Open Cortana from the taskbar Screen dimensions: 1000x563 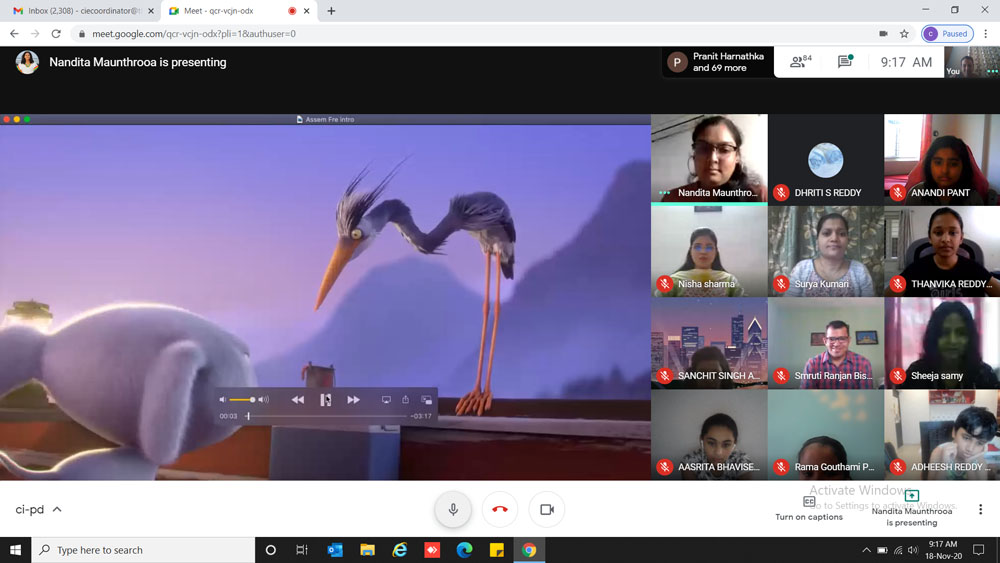(x=270, y=550)
